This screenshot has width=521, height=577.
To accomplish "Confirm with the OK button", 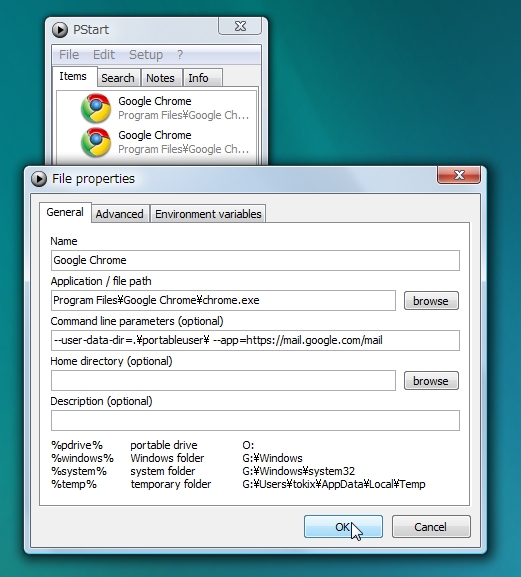I will click(343, 527).
